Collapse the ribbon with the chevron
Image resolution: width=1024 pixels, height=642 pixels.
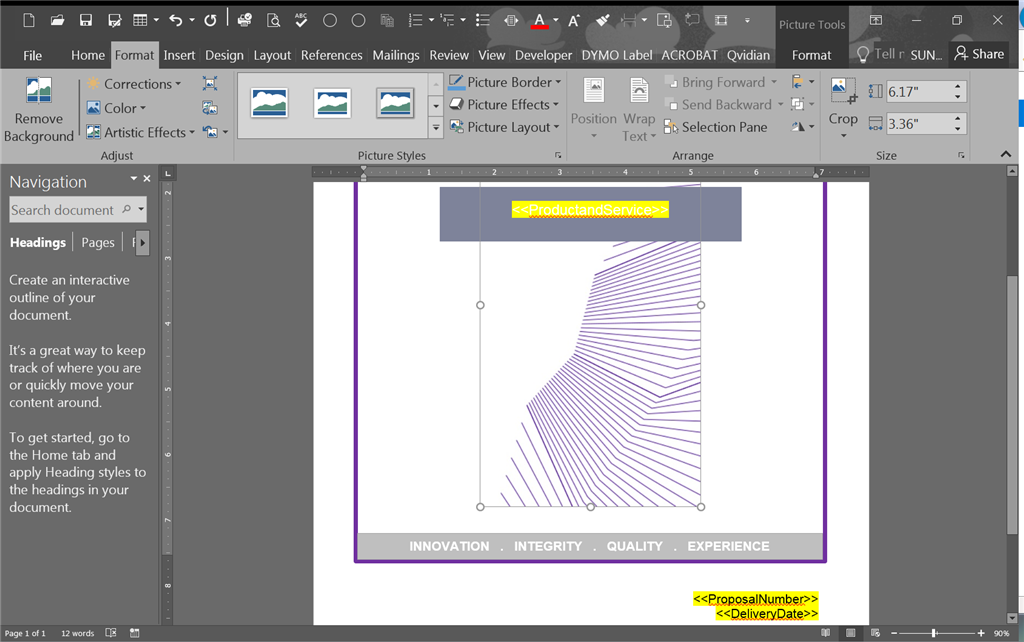pos(1006,154)
